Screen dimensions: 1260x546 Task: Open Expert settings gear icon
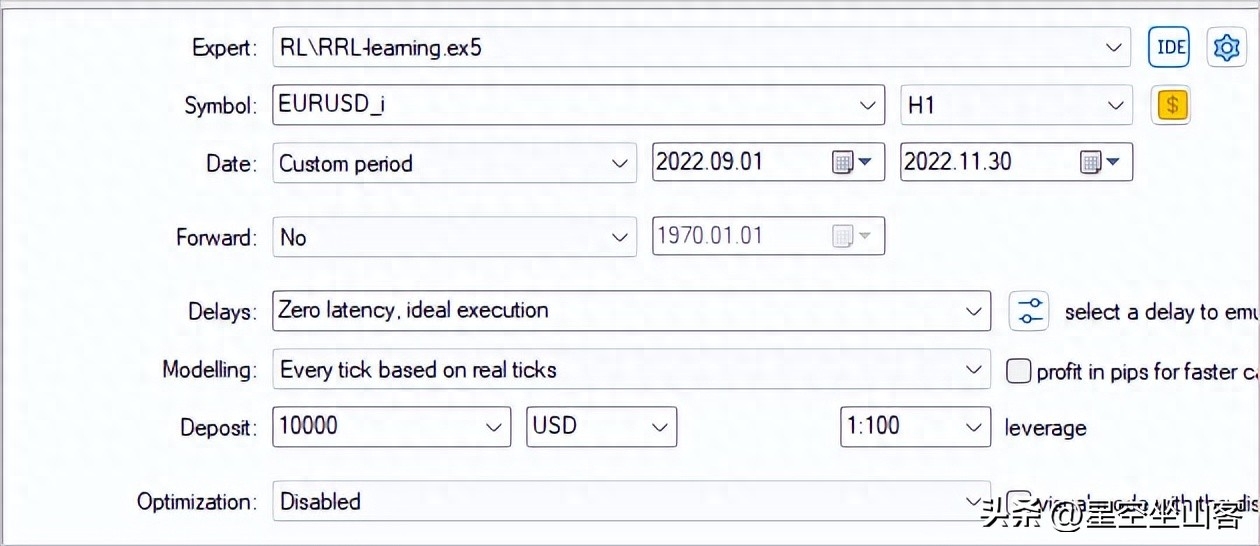coord(1226,47)
